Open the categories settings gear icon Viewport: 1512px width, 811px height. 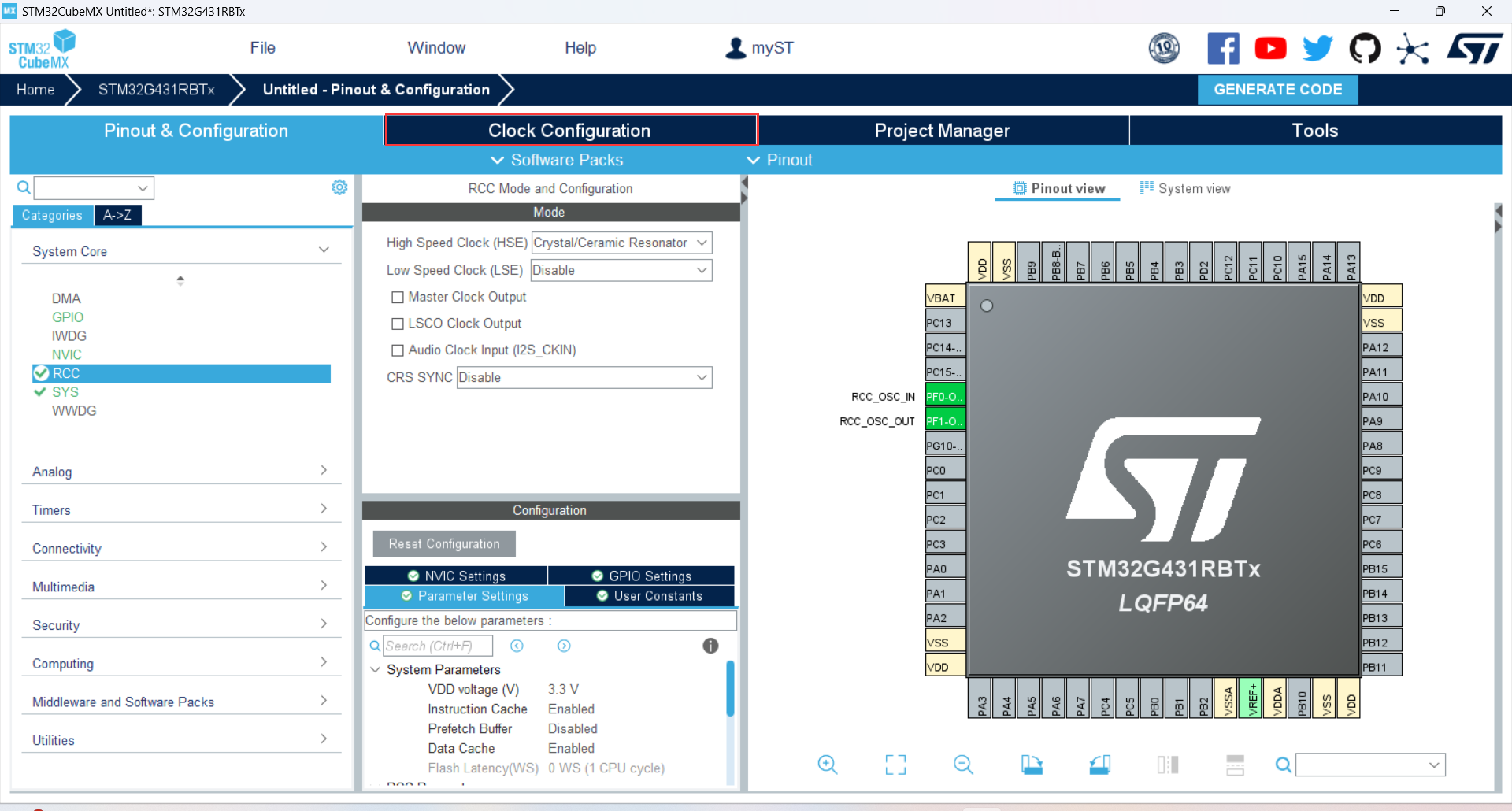(x=339, y=187)
